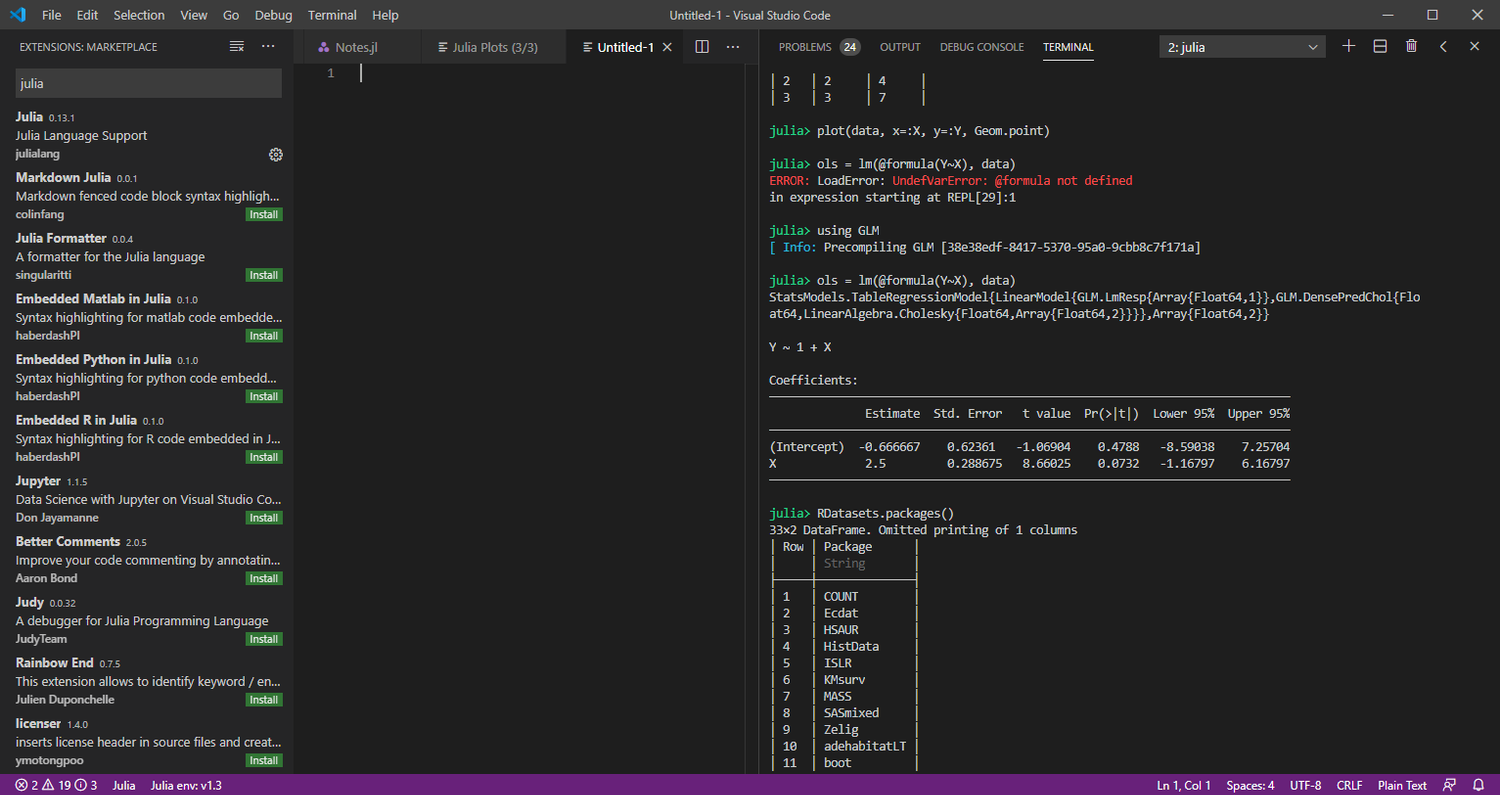
Task: Change indentation via 'Spaces: 4'
Action: (1250, 785)
